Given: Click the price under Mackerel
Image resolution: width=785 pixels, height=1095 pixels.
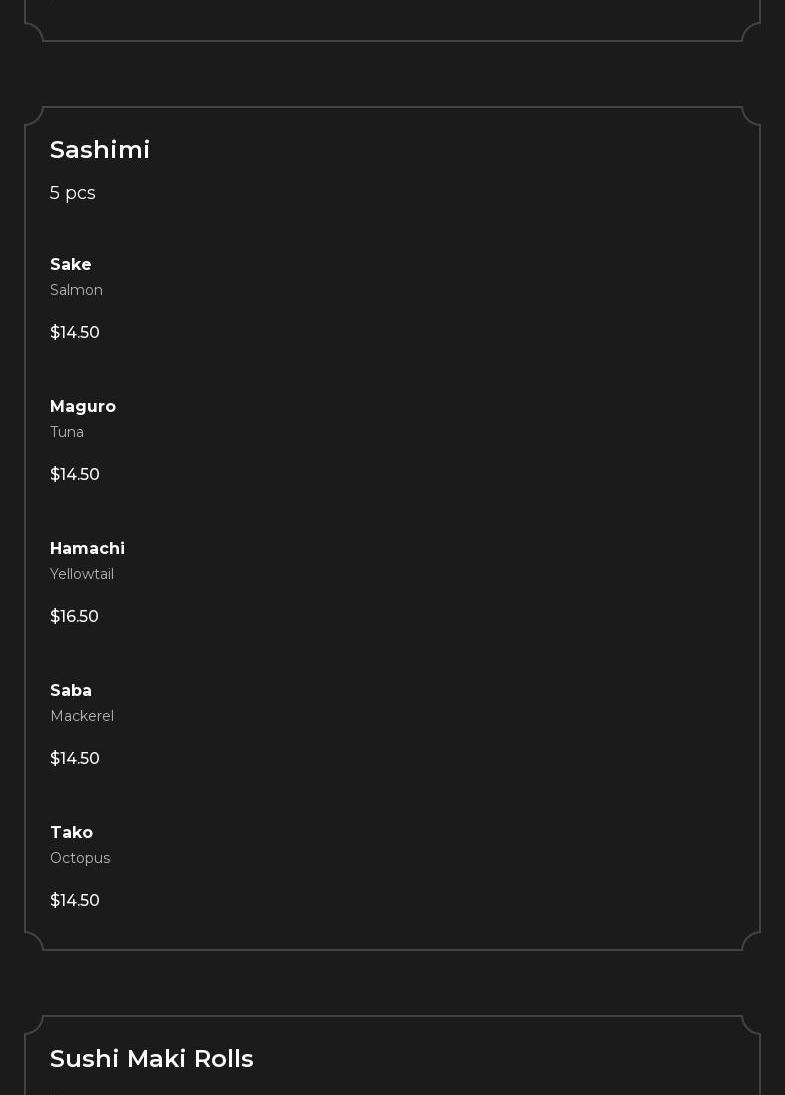Looking at the screenshot, I should (75, 758).
